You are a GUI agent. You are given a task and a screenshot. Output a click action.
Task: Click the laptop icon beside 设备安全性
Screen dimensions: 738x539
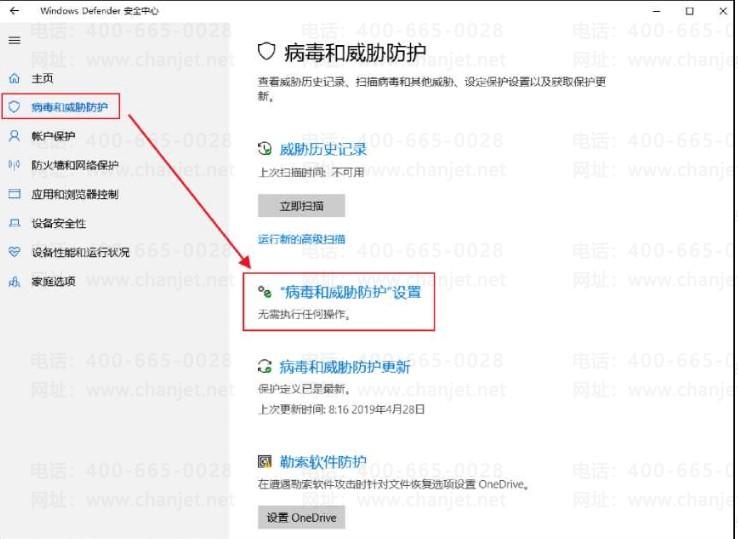pos(15,223)
